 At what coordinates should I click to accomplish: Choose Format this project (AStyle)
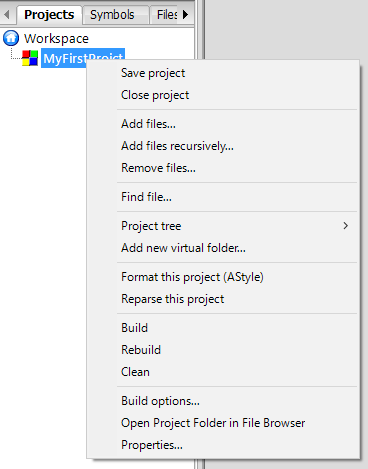(x=192, y=277)
